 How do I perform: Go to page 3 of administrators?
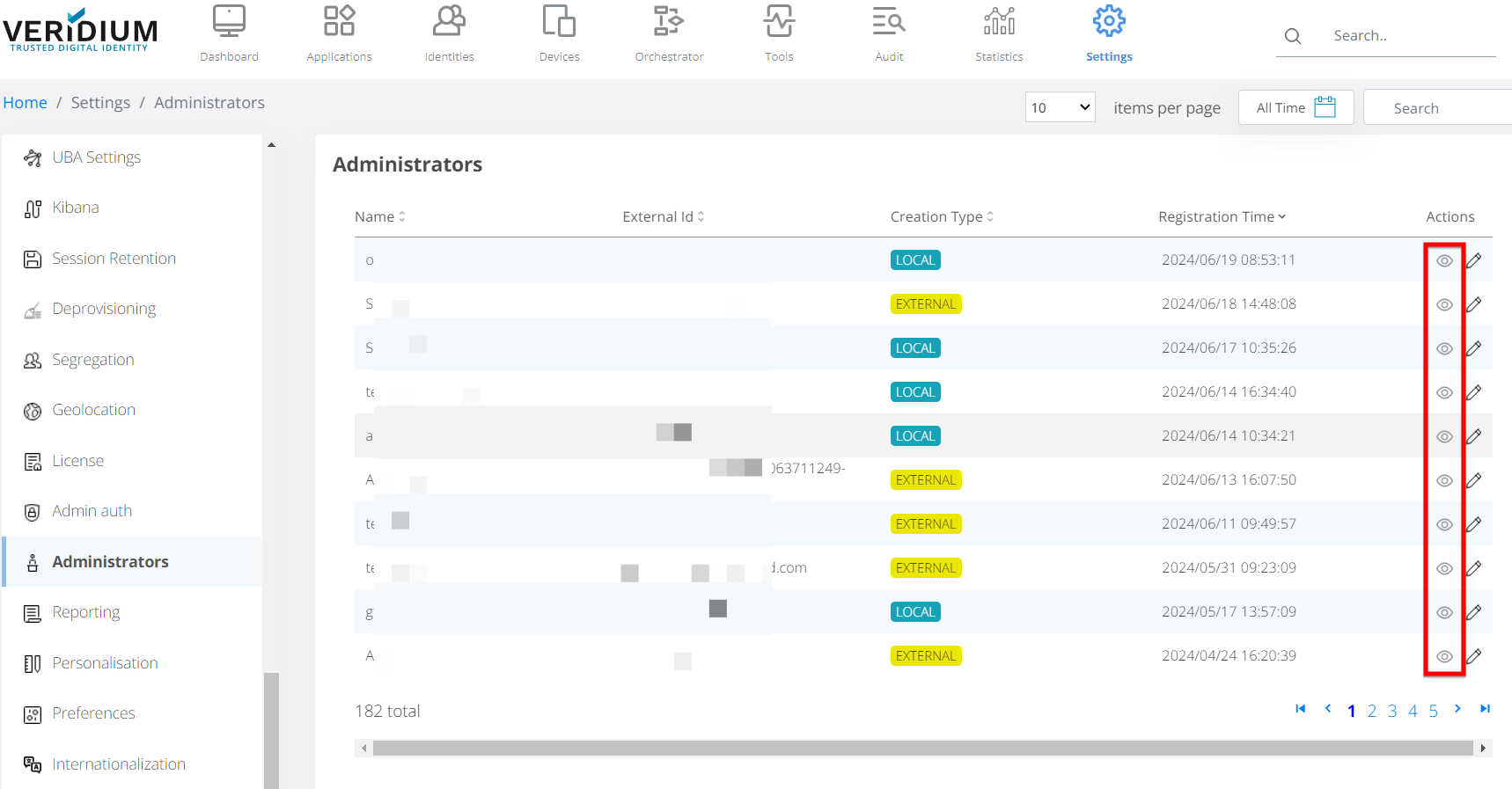pos(1392,711)
